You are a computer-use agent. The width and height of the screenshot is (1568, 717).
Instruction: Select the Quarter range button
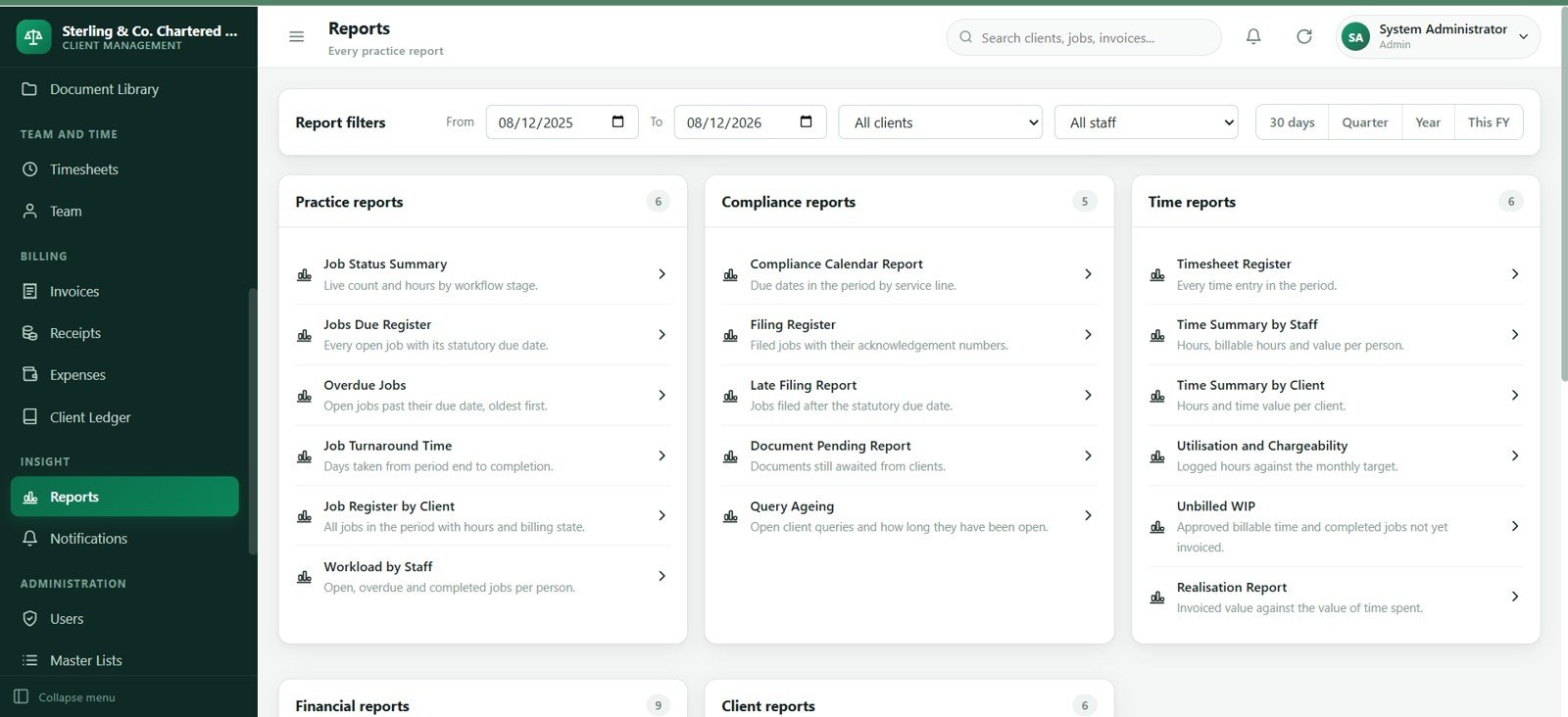point(1365,122)
